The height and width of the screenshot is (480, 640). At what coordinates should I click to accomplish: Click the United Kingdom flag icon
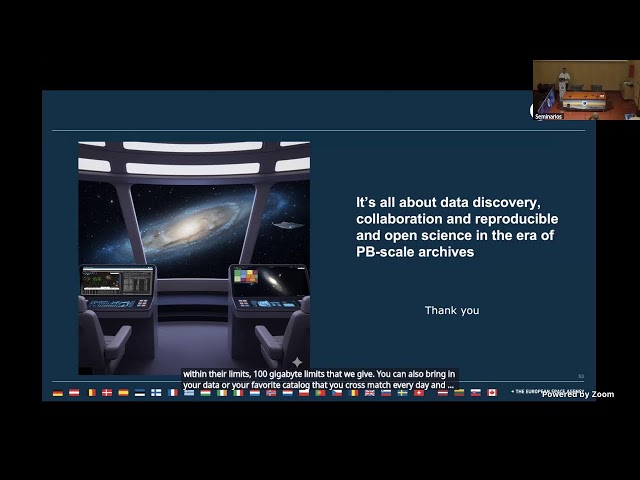pos(370,393)
